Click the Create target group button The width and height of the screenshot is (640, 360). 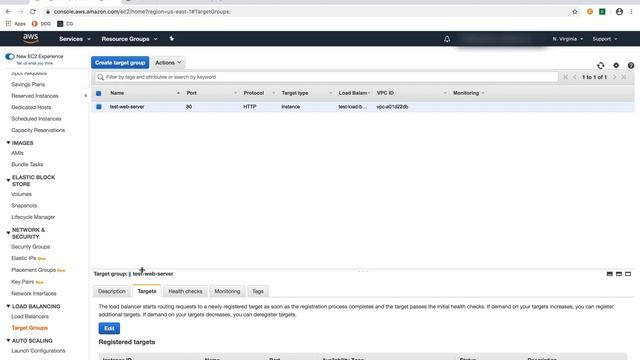pyautogui.click(x=120, y=62)
